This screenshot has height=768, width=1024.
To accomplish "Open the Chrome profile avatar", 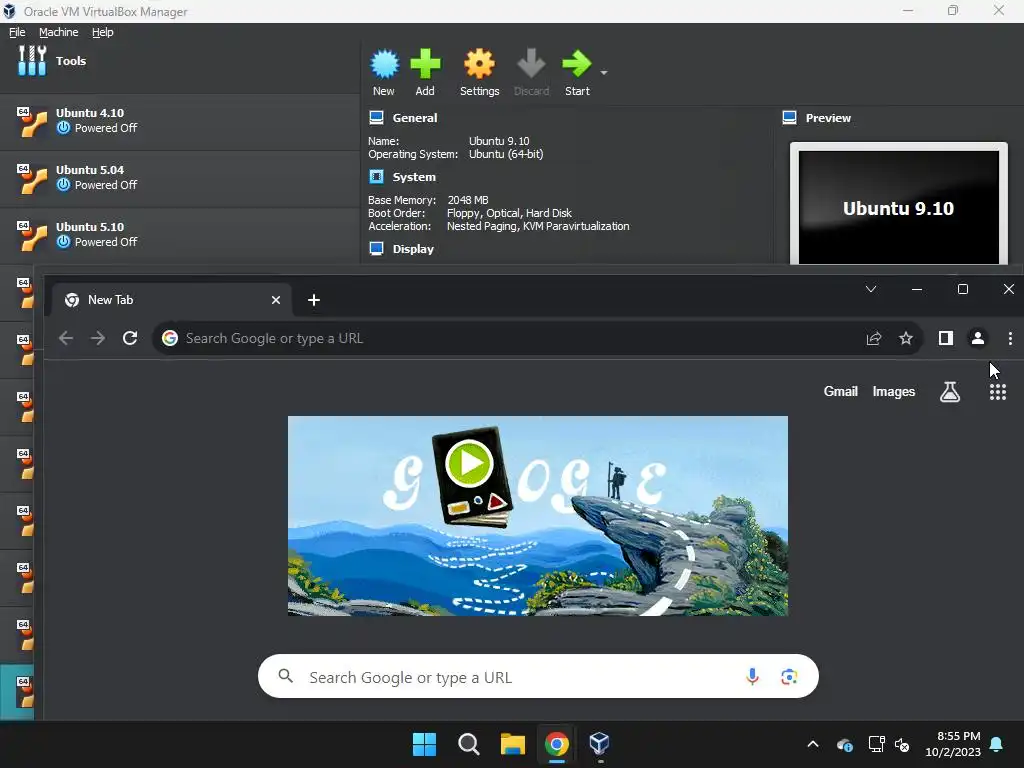I will tap(978, 338).
